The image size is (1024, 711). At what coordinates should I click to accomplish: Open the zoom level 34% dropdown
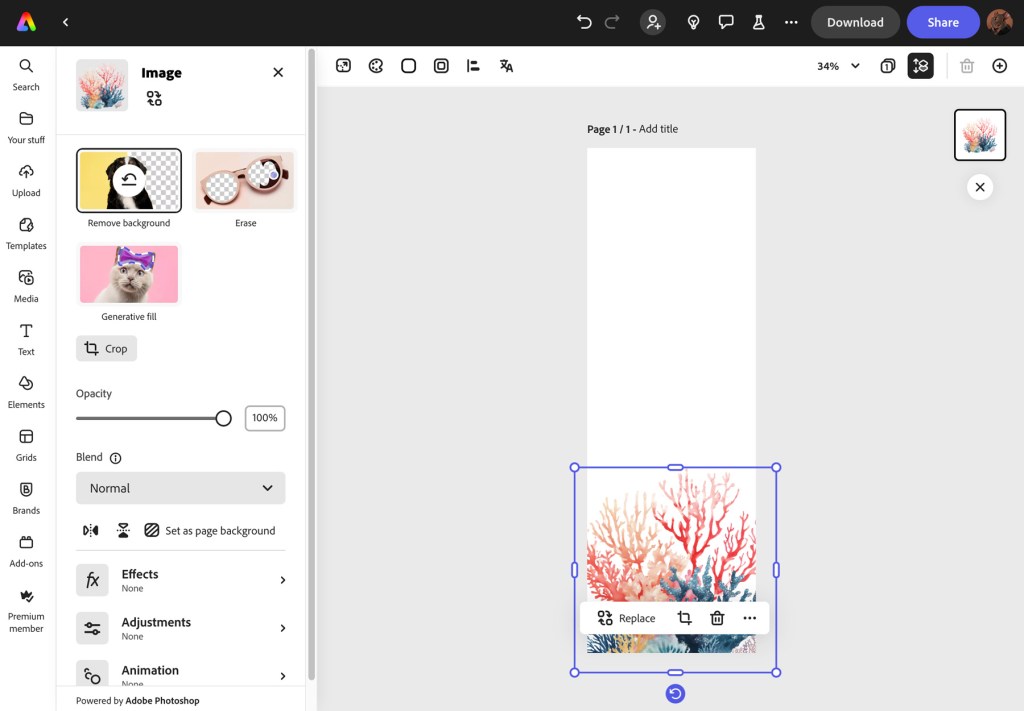click(838, 66)
